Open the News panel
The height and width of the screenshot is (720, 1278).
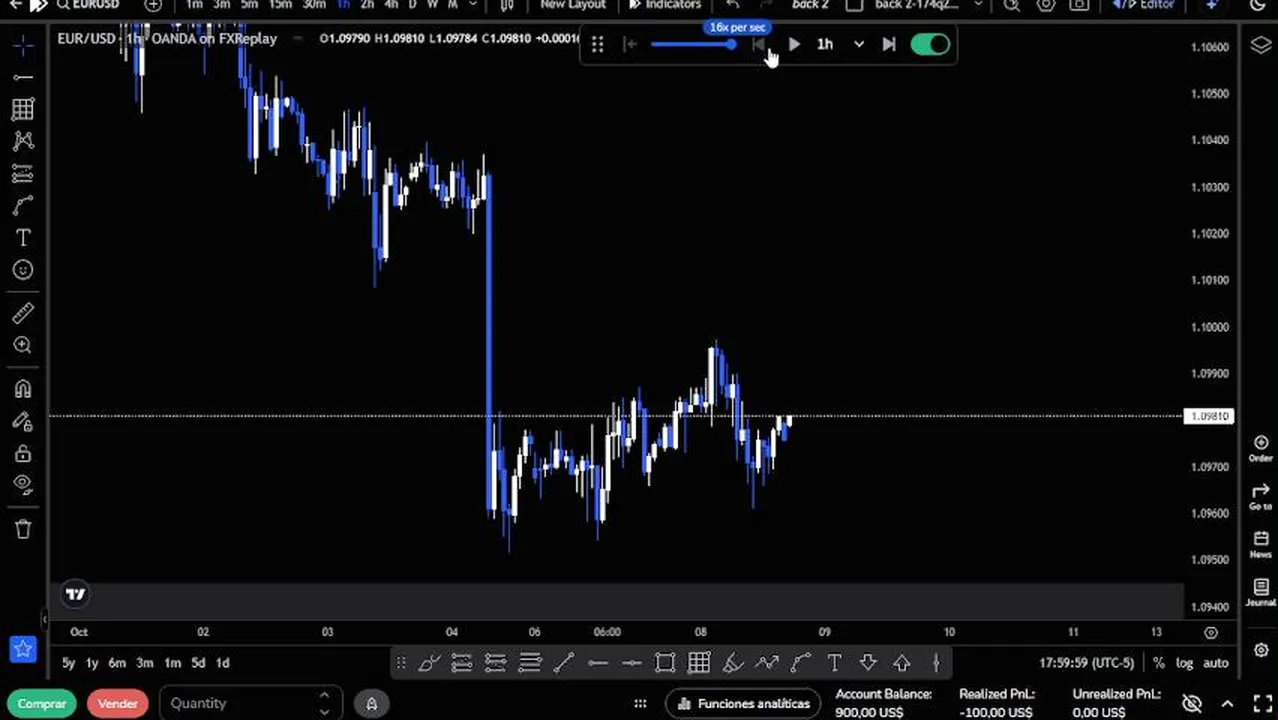[x=1260, y=545]
